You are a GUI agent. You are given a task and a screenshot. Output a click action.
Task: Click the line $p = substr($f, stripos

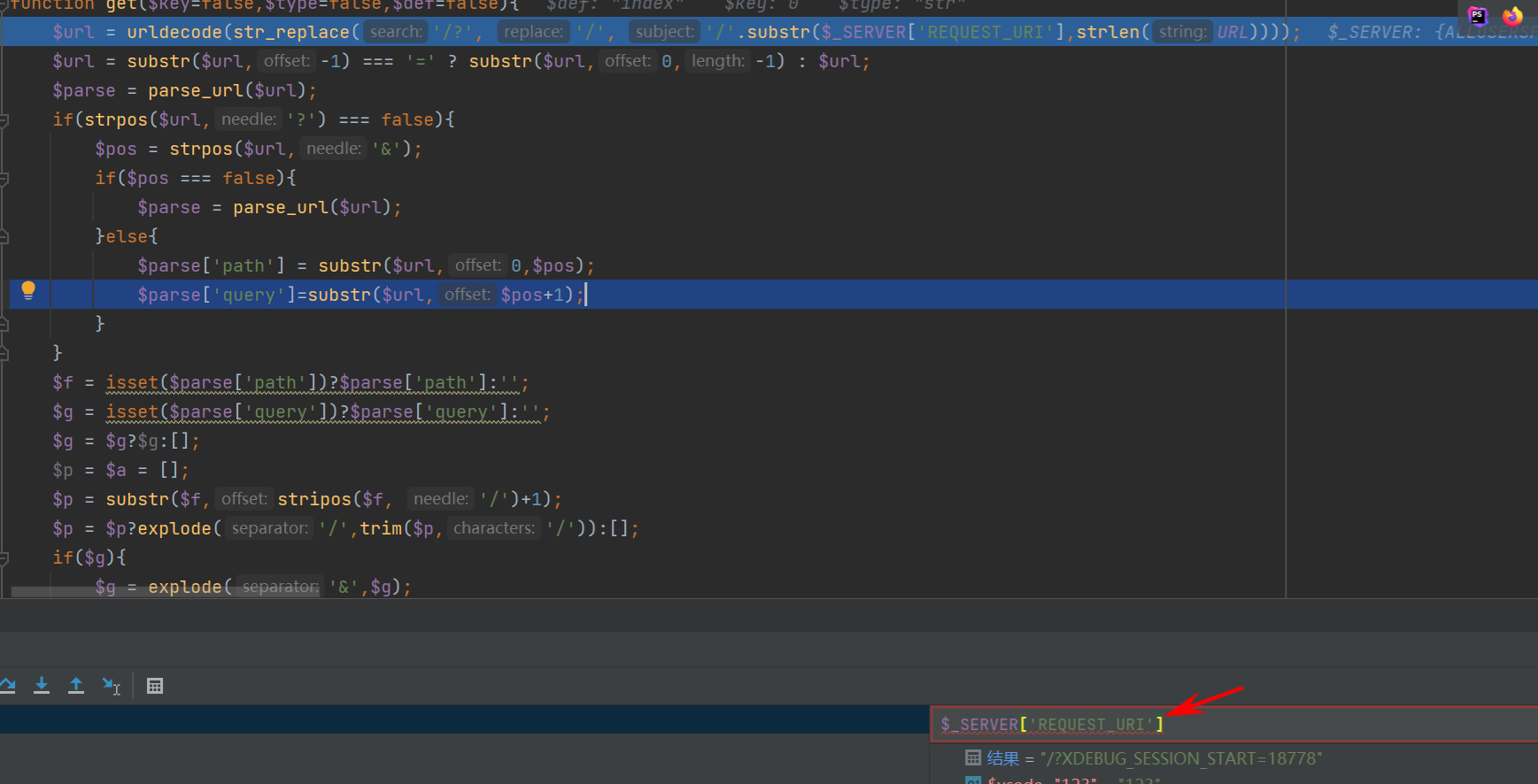[x=306, y=499]
